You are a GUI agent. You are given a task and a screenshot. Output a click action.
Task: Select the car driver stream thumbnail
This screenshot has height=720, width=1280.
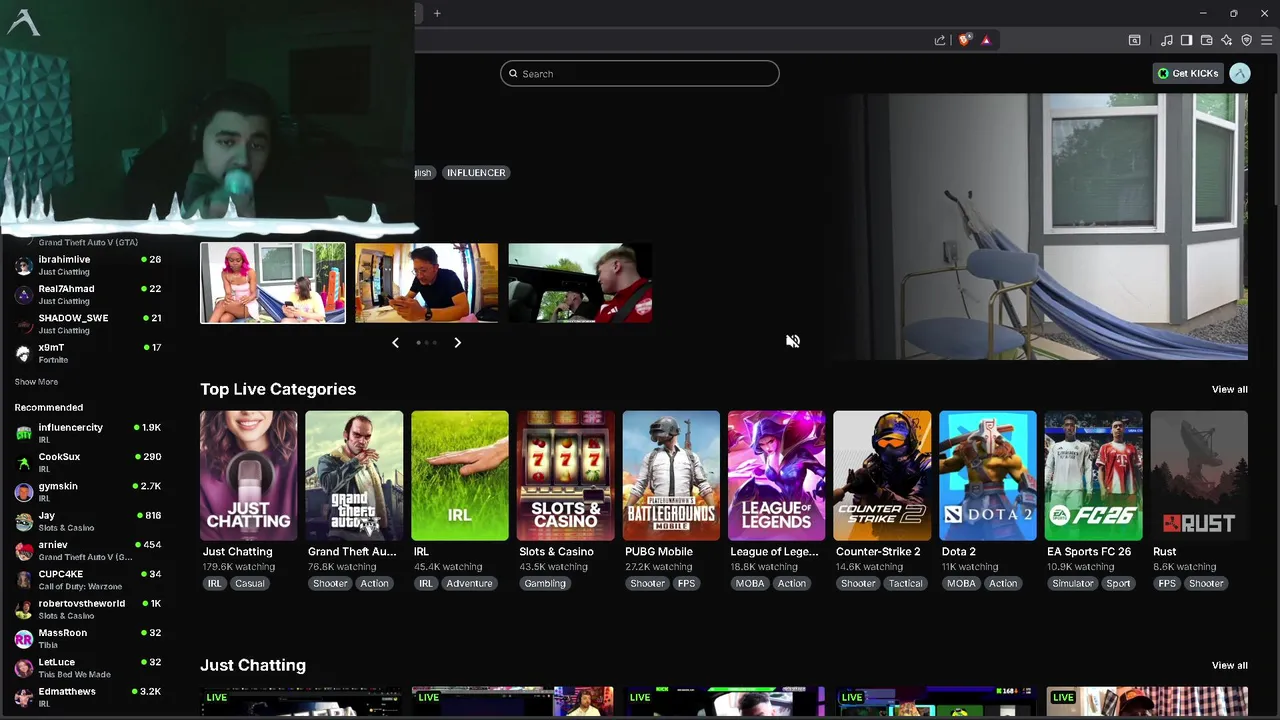[580, 283]
